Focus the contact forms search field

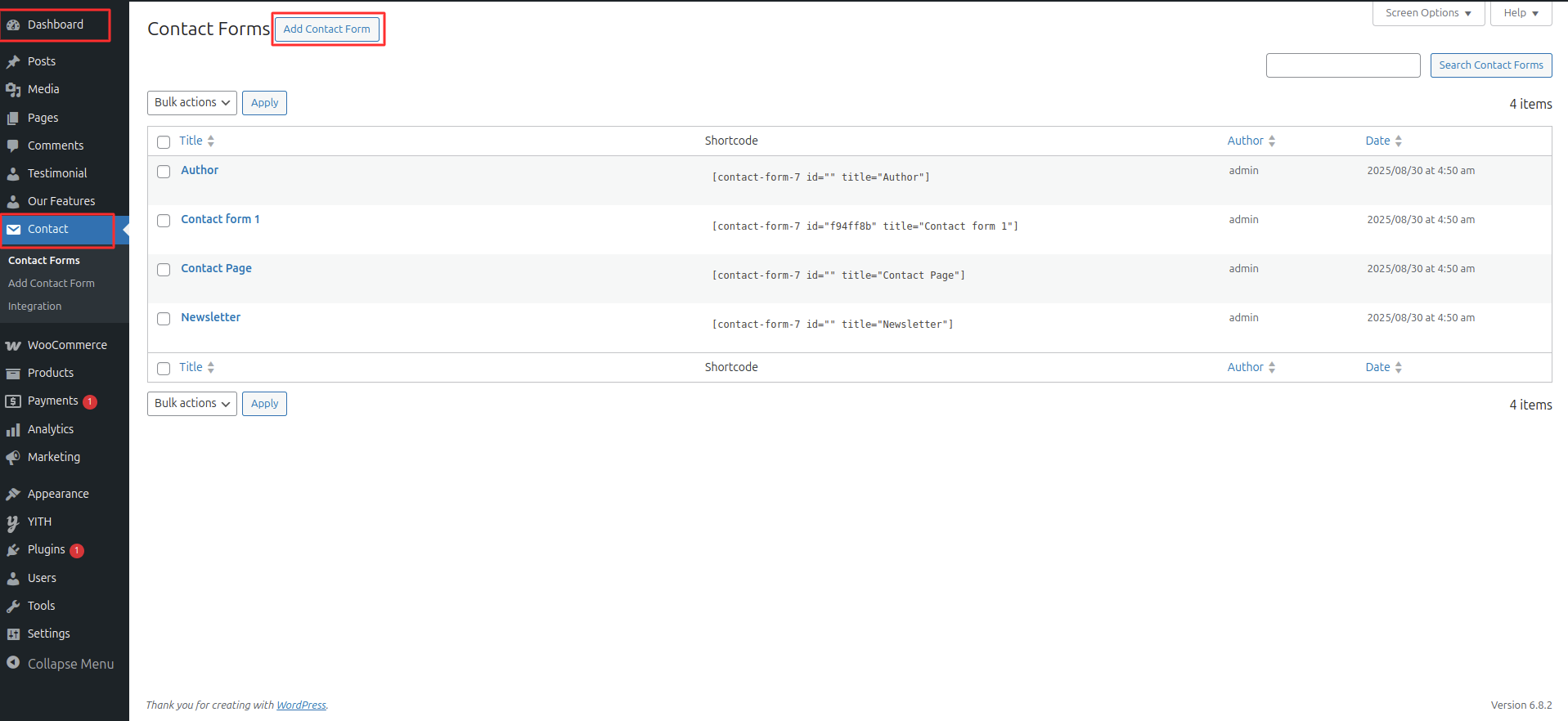[x=1343, y=65]
